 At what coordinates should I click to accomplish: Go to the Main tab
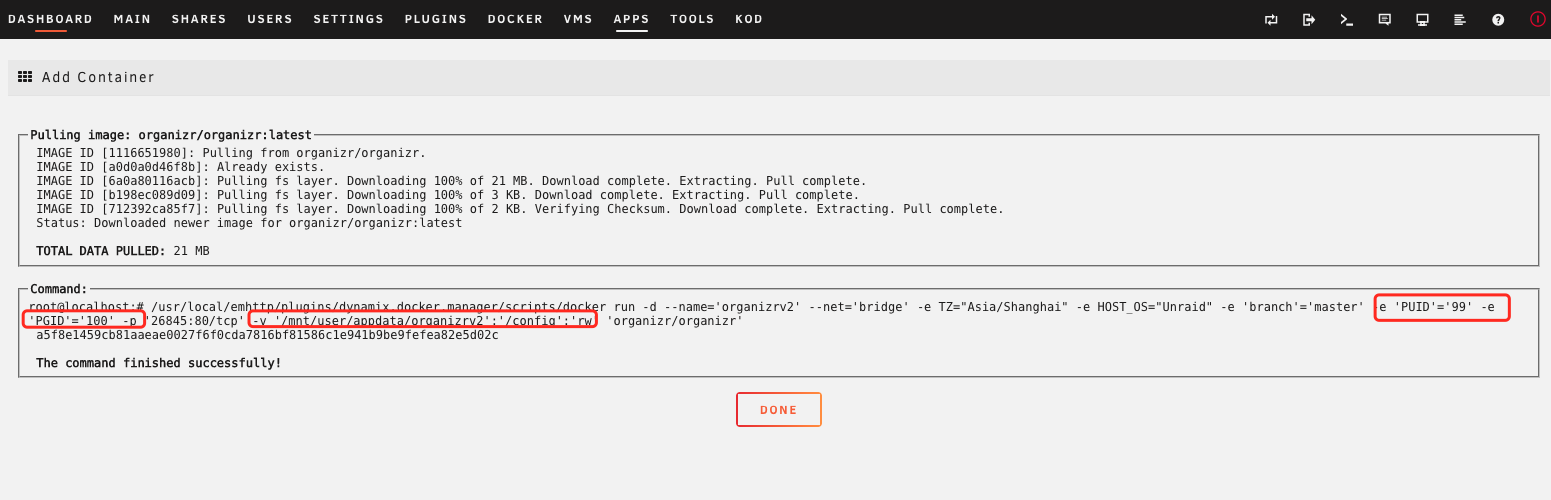coord(132,19)
